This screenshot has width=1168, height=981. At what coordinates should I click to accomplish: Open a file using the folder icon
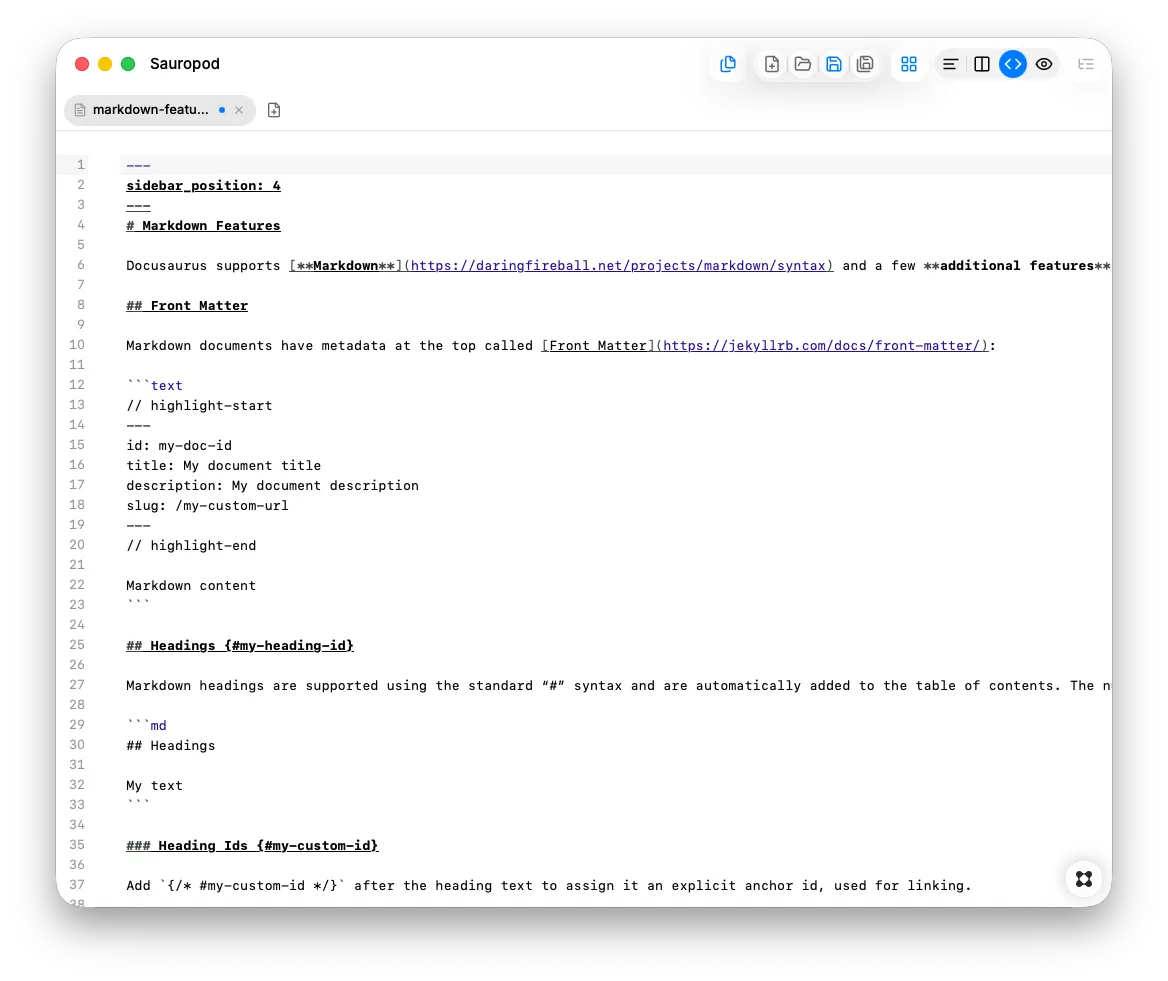click(x=802, y=64)
